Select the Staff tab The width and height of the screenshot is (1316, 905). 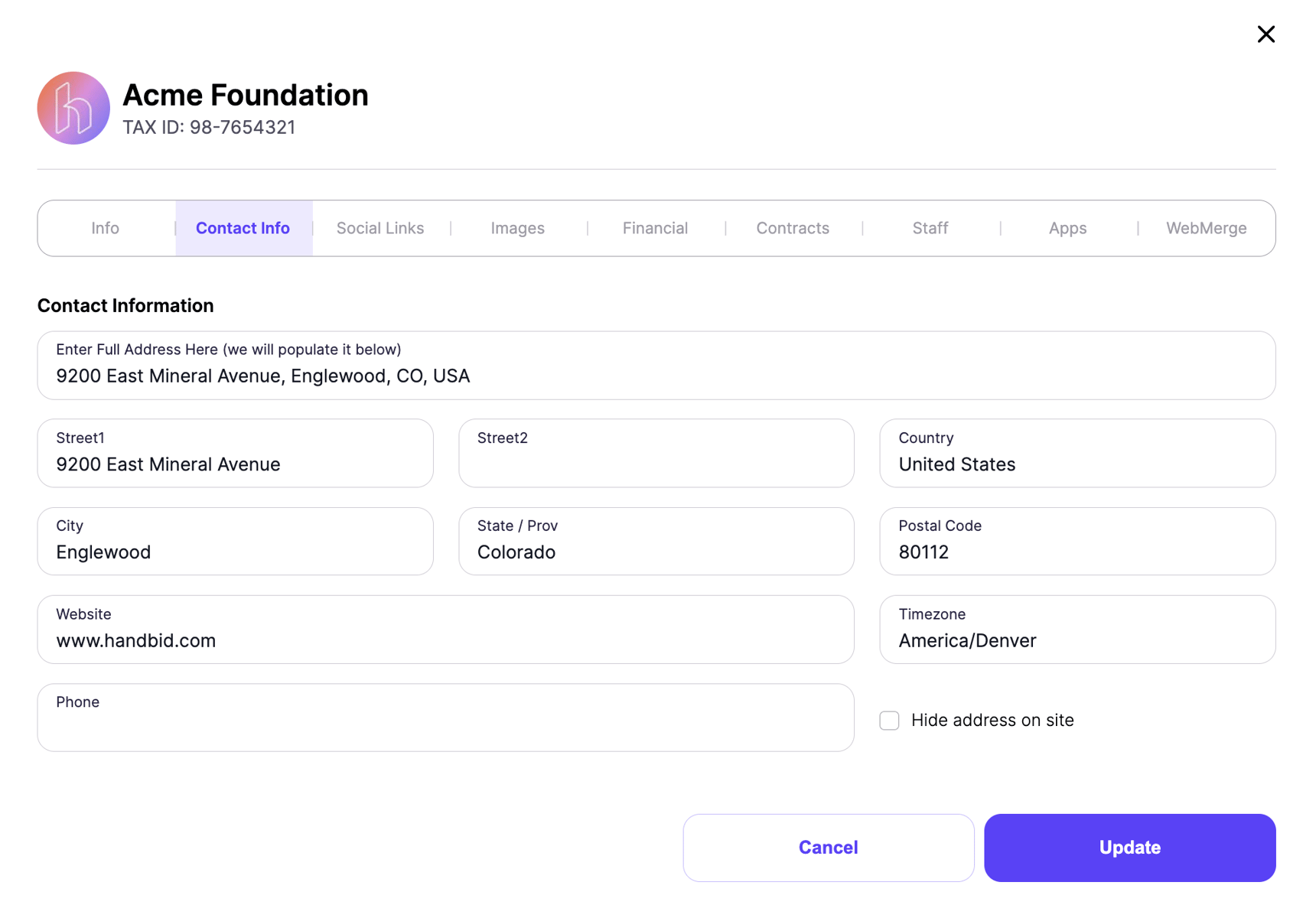930,228
